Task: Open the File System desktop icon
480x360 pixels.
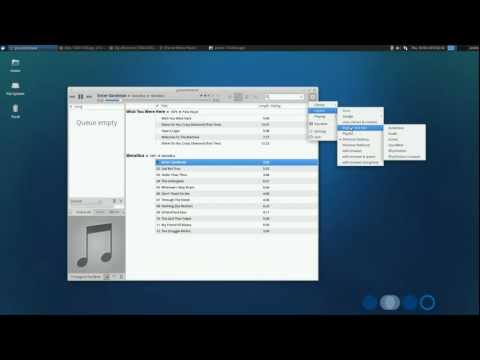Action: pos(15,89)
